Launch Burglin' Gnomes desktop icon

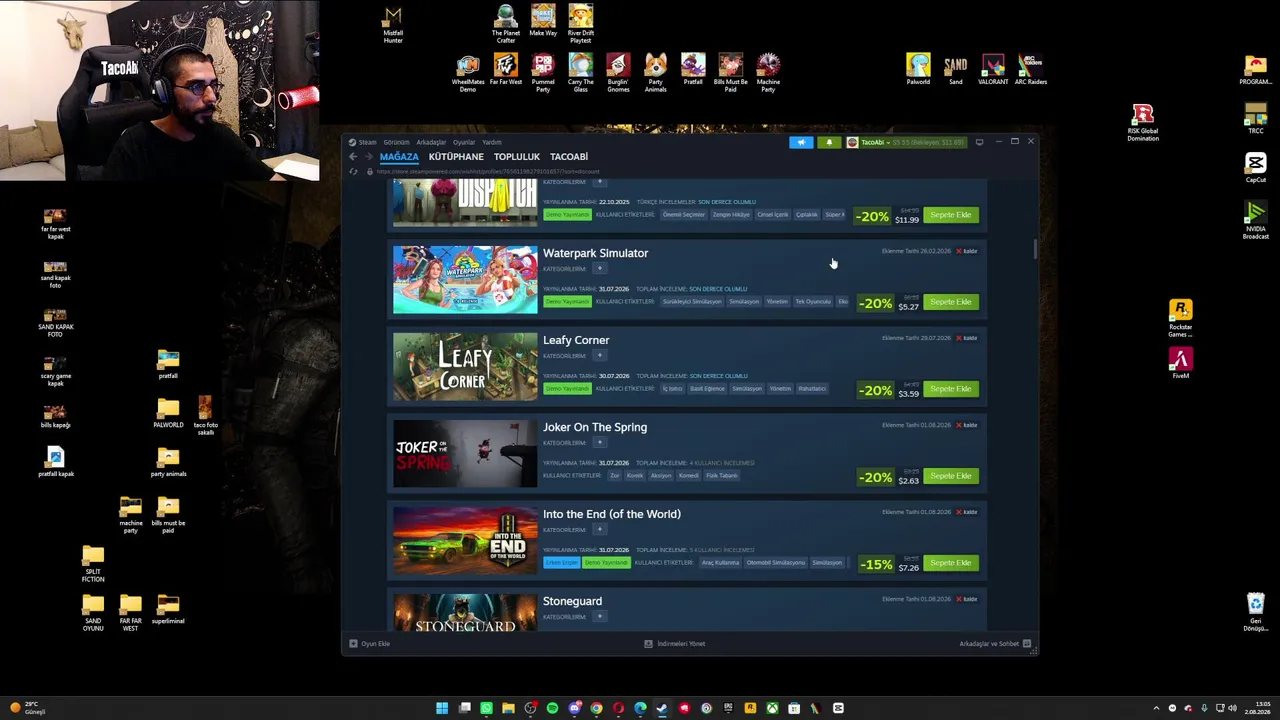(618, 73)
